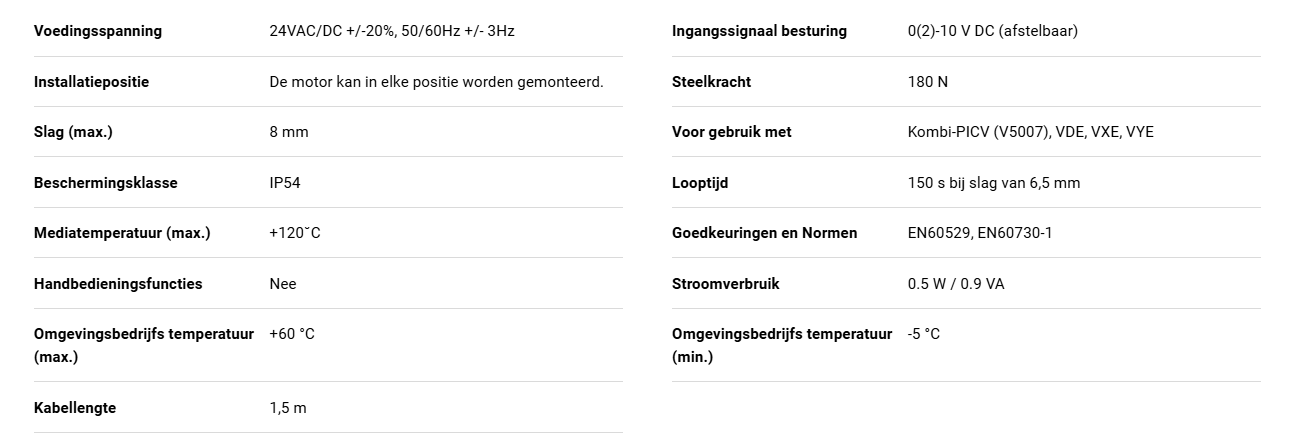This screenshot has height=436, width=1303.
Task: Click the 0(2)-10 V DC value
Action: point(993,31)
